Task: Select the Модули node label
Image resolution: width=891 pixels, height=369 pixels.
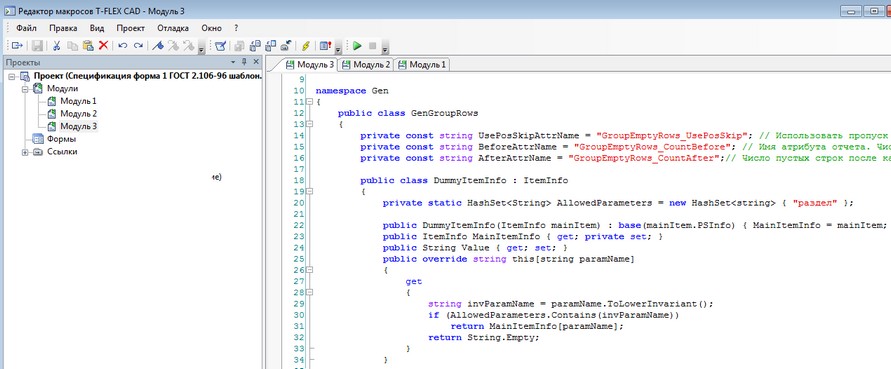Action: (63, 89)
